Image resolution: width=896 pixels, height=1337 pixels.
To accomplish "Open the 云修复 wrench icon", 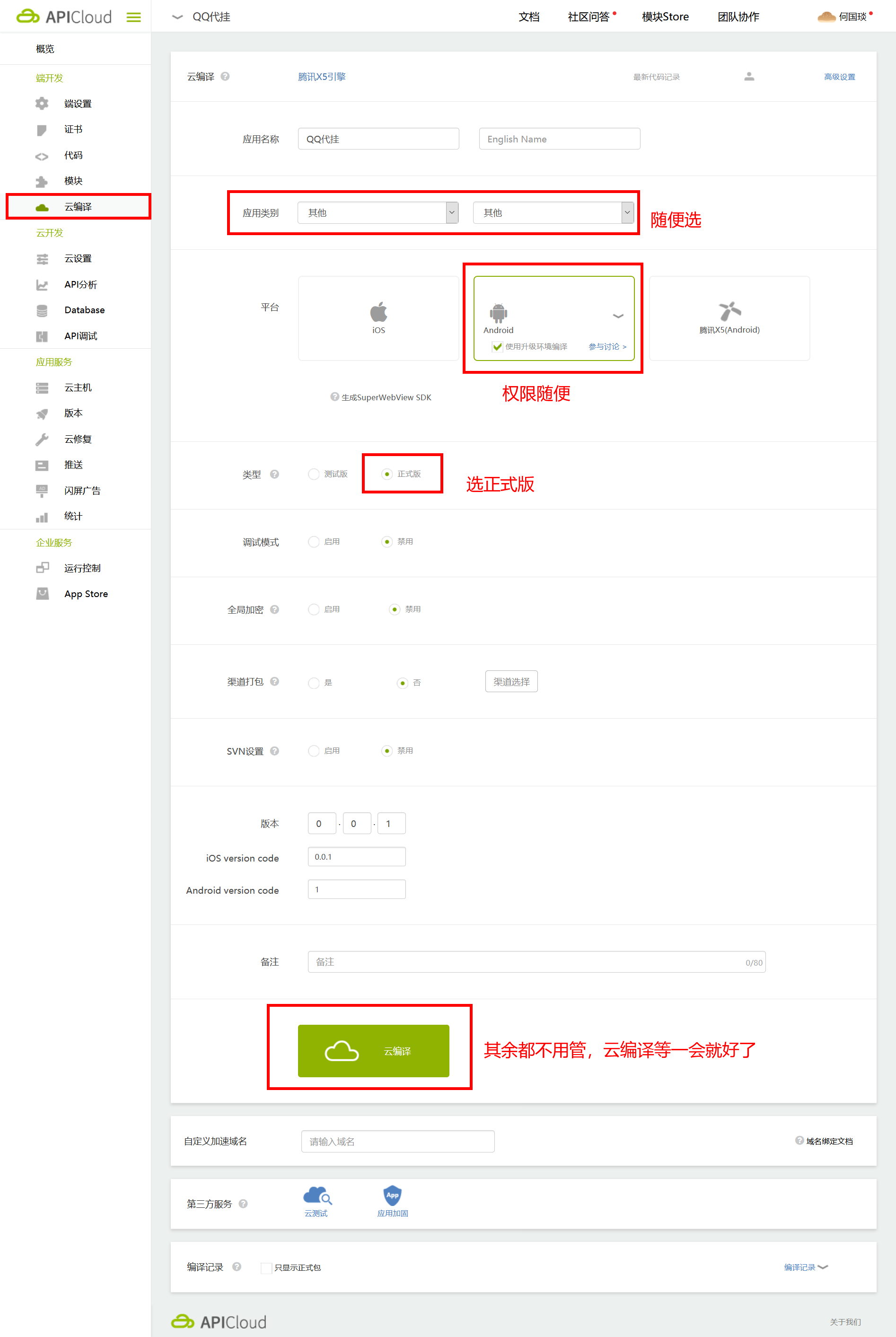I will click(x=42, y=440).
